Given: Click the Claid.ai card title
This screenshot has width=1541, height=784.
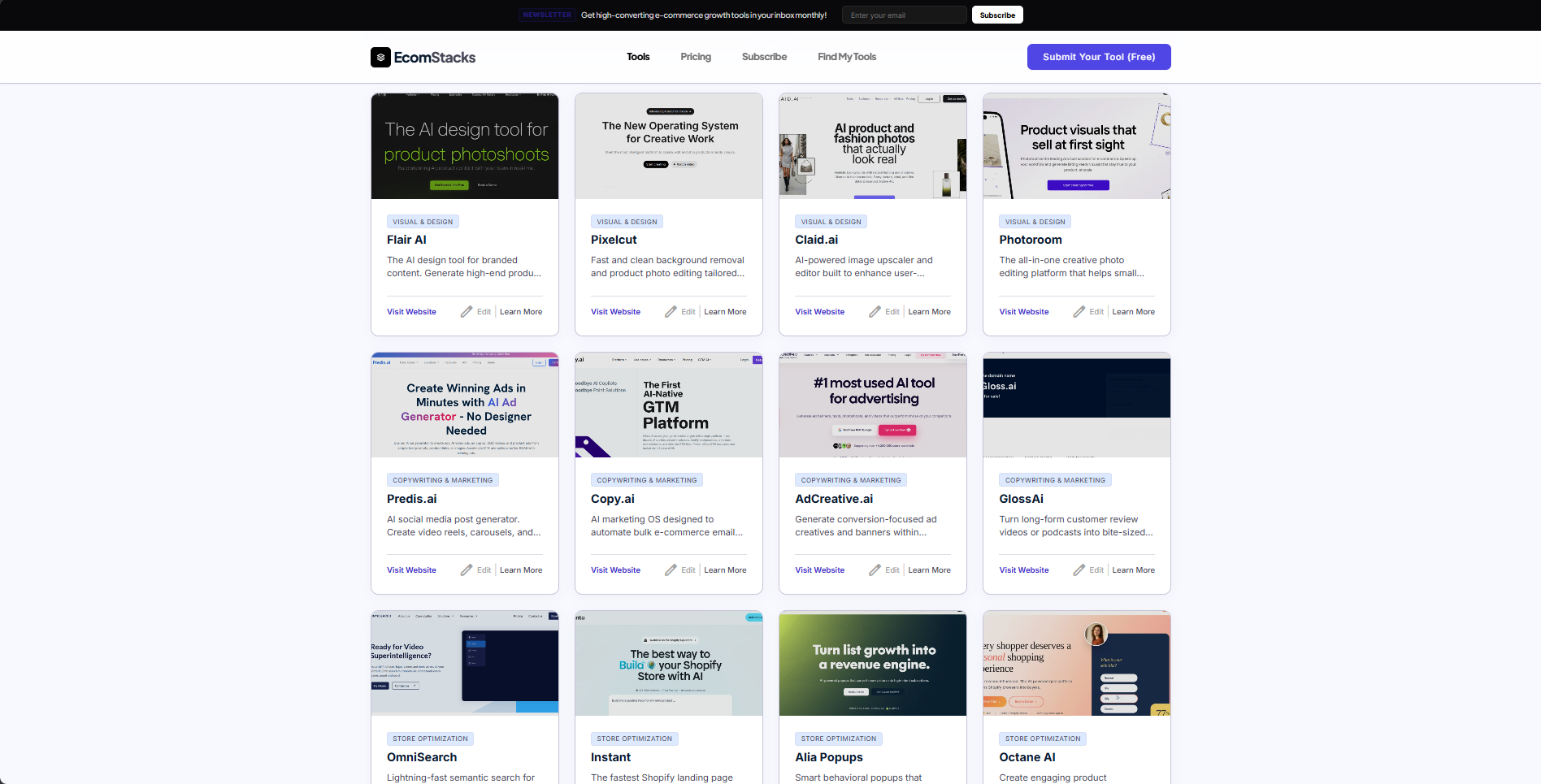Looking at the screenshot, I should (816, 240).
